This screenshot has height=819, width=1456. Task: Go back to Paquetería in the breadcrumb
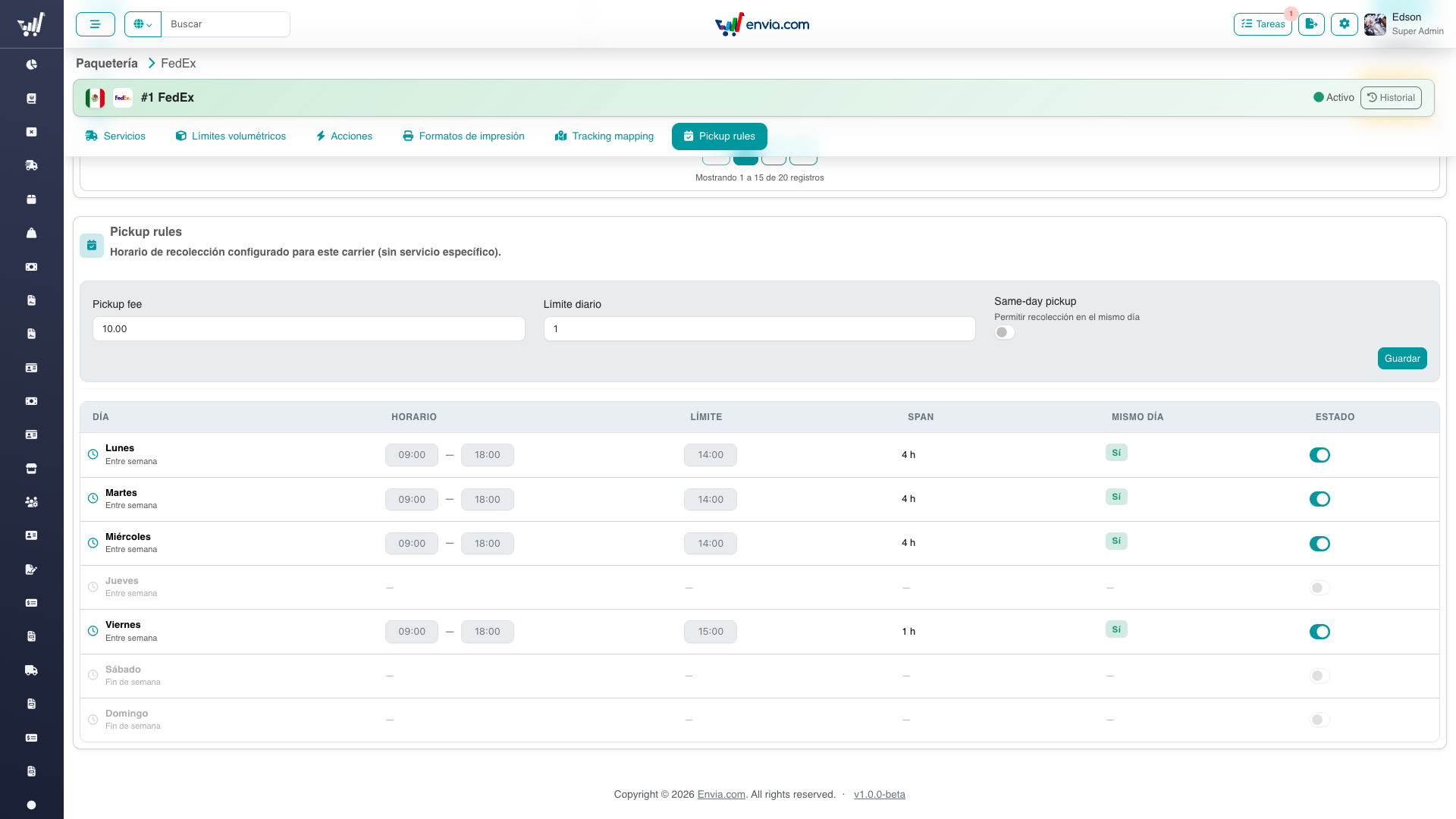107,64
